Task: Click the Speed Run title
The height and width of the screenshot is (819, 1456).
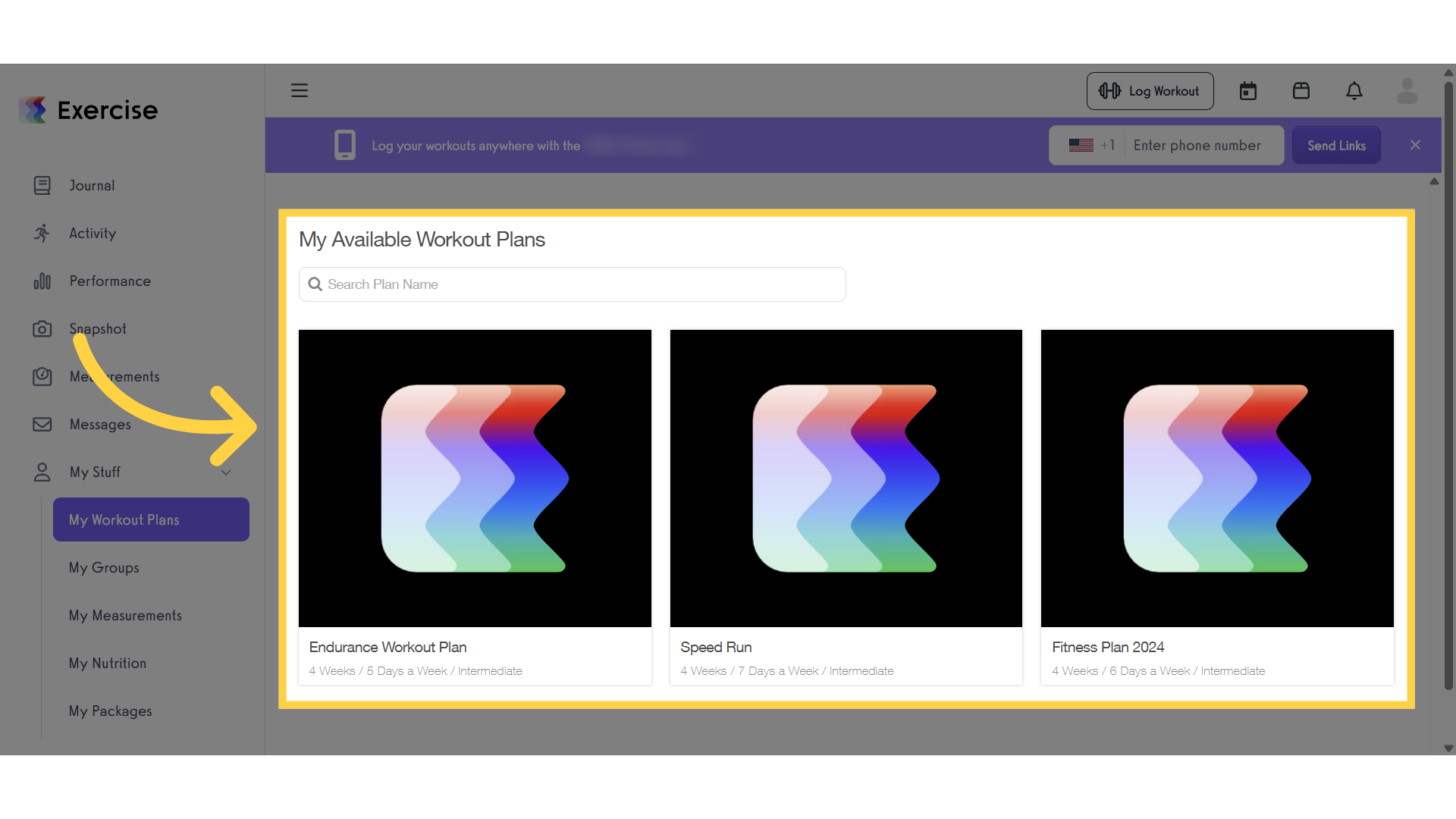Action: (x=716, y=647)
